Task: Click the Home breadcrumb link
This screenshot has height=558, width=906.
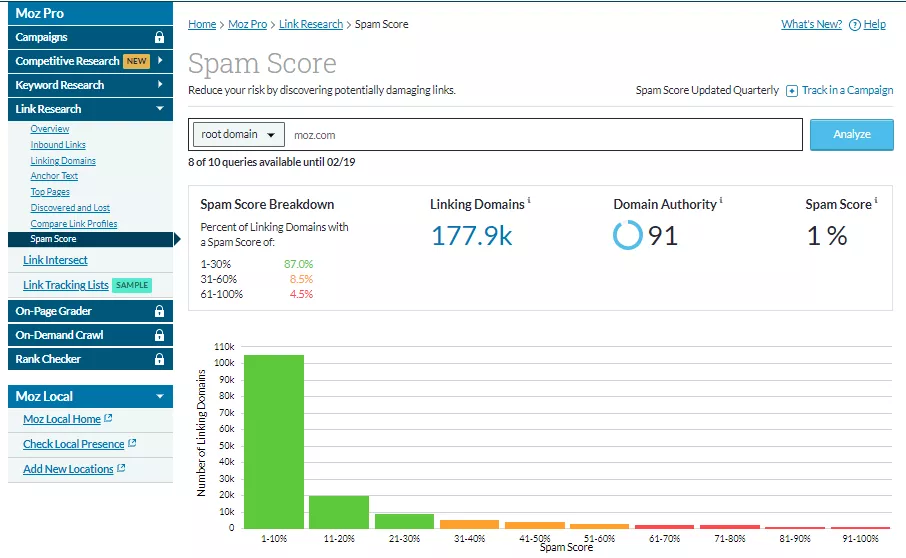Action: [202, 24]
